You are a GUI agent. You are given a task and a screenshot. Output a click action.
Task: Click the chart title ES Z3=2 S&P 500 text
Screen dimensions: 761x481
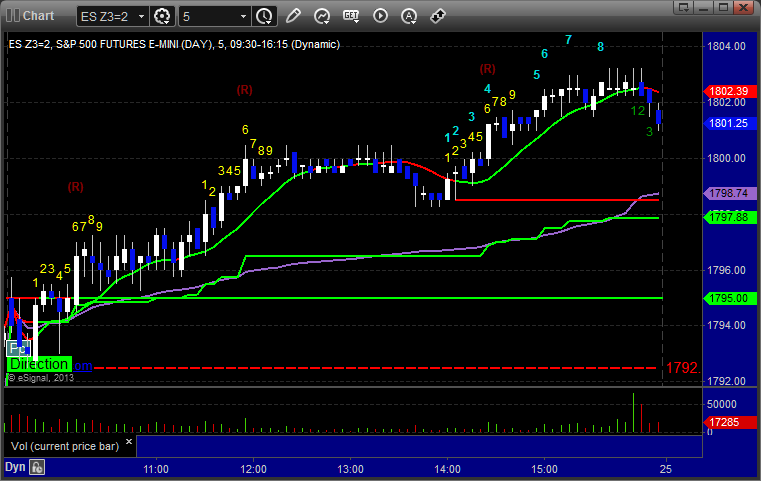(174, 44)
